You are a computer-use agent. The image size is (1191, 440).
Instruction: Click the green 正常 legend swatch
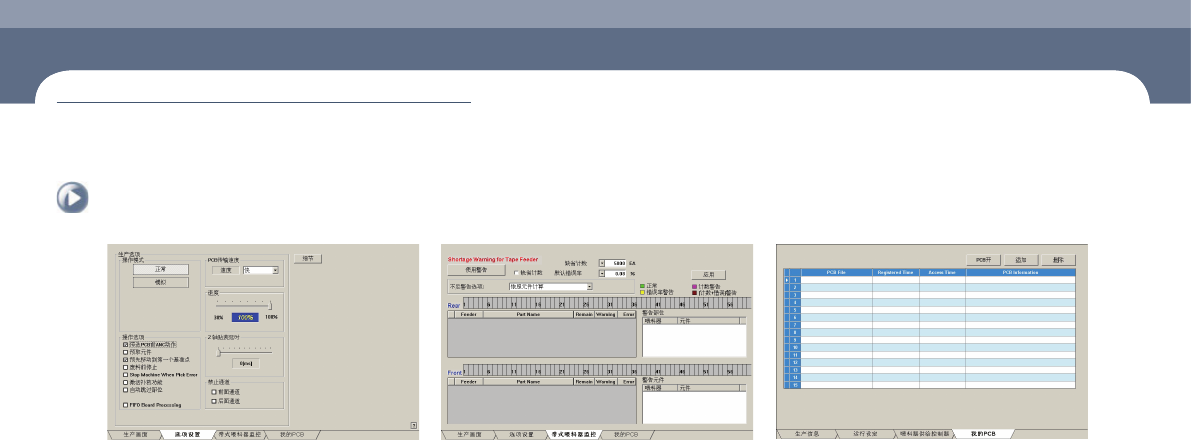pos(642,286)
